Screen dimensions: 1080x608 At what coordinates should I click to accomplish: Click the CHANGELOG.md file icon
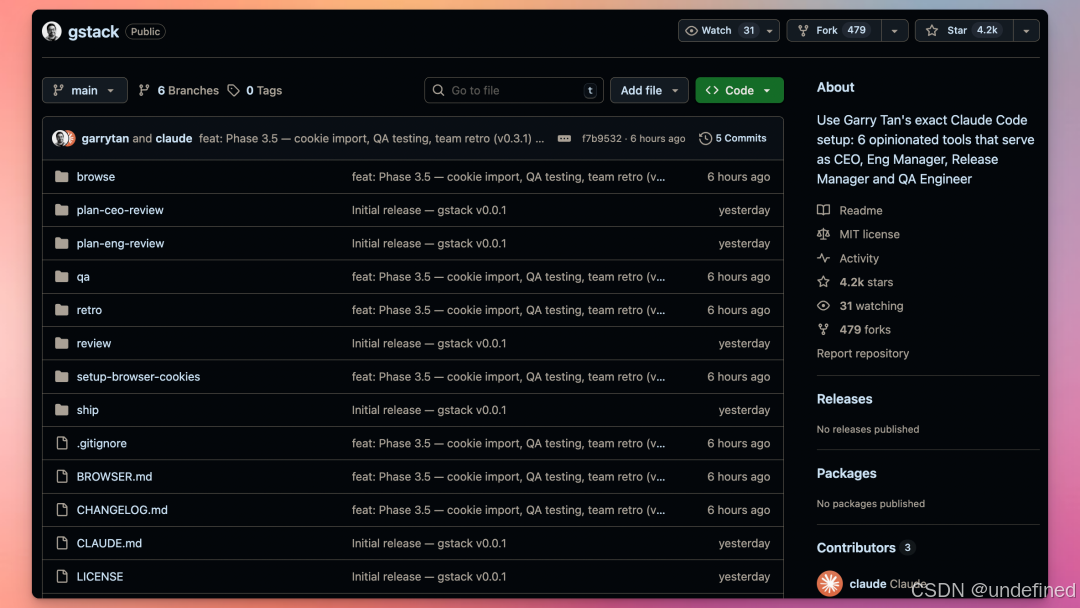click(62, 510)
